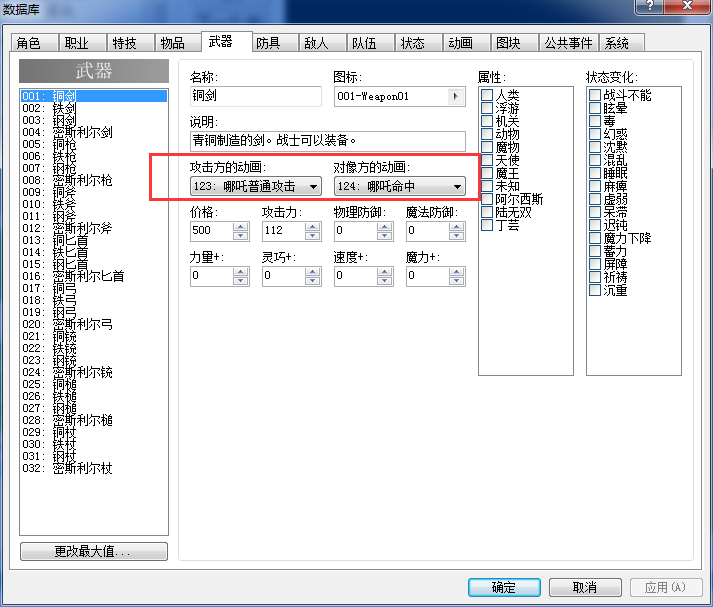713x607 pixels.
Task: Open the 特技 tab
Action: [131, 43]
